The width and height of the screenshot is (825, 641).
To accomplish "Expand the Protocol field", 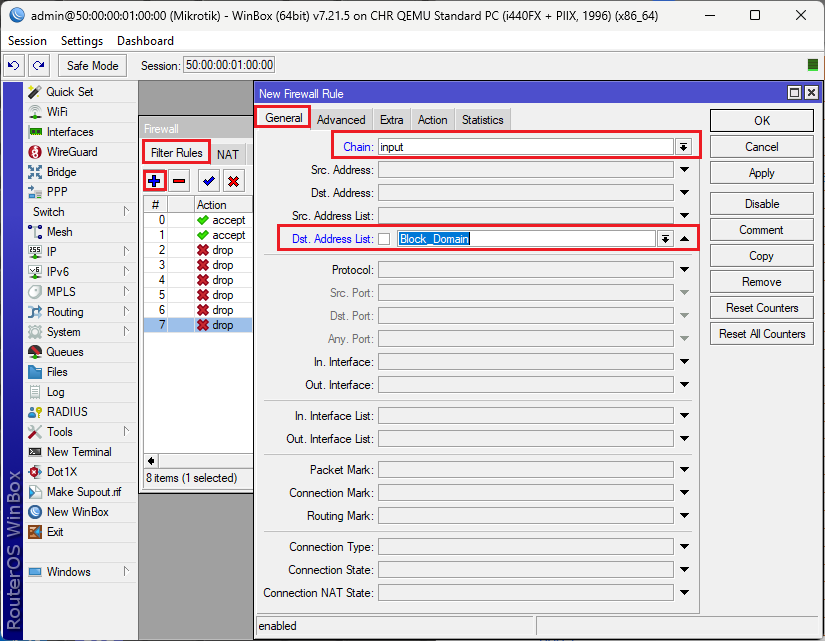I will tap(685, 269).
